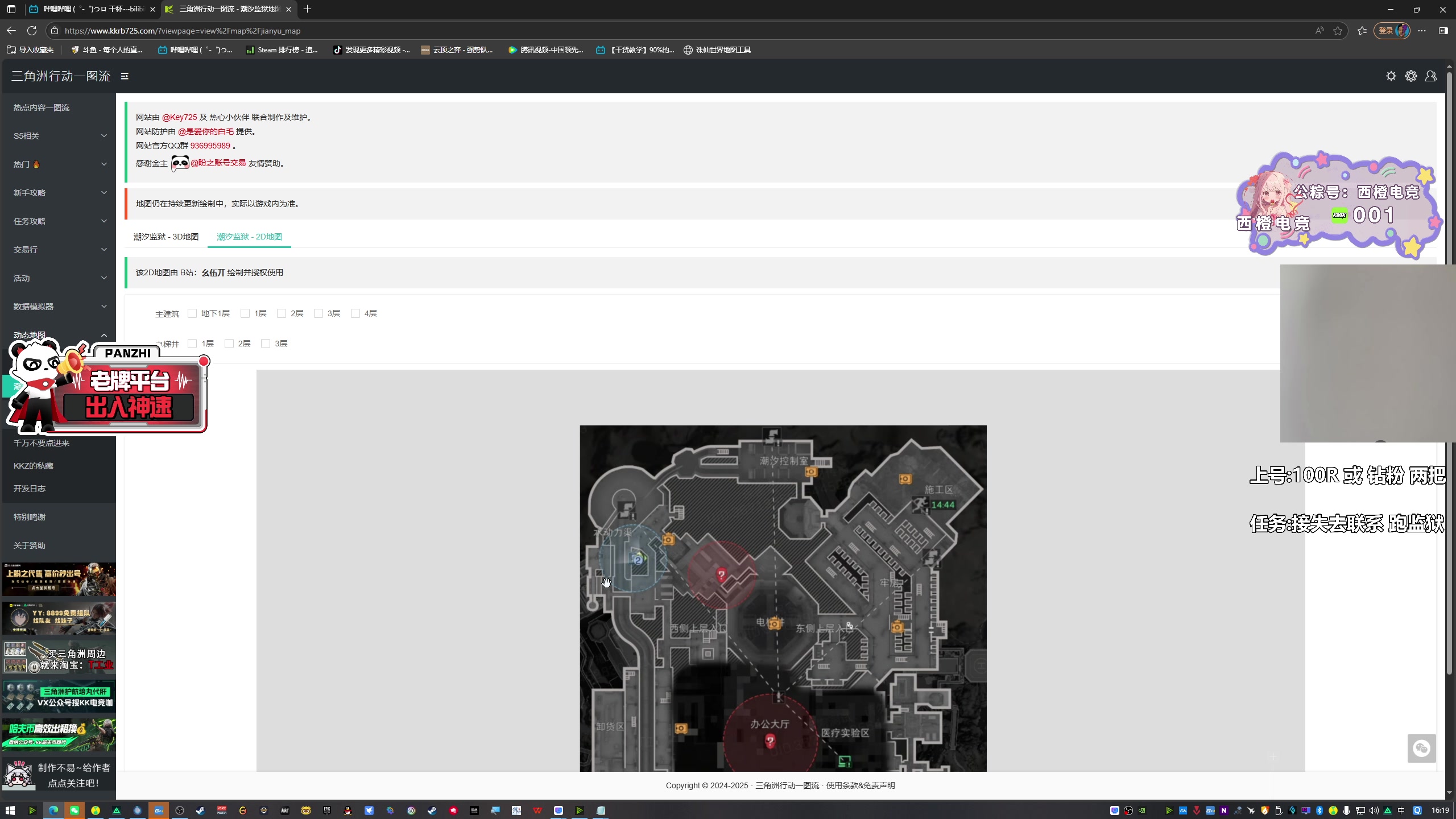Click the Bluetooth icon in system tray
The image size is (1456, 819).
click(x=1319, y=810)
